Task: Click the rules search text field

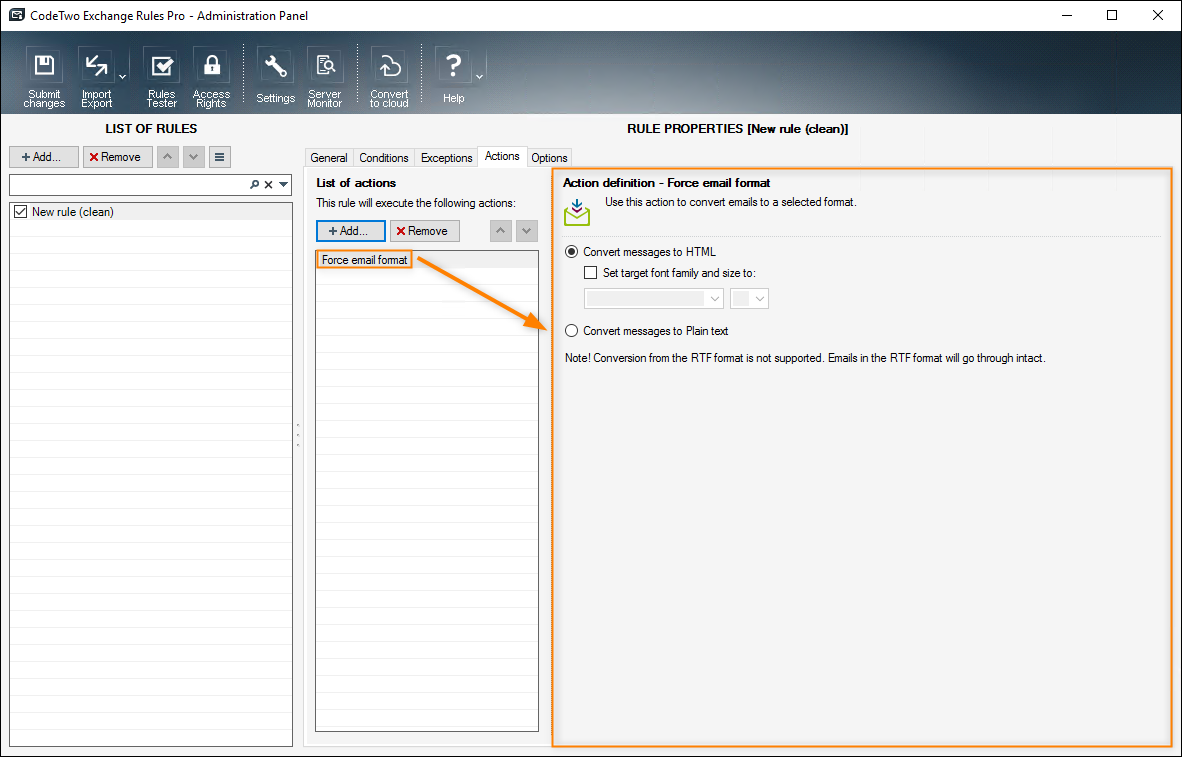Action: coord(128,185)
